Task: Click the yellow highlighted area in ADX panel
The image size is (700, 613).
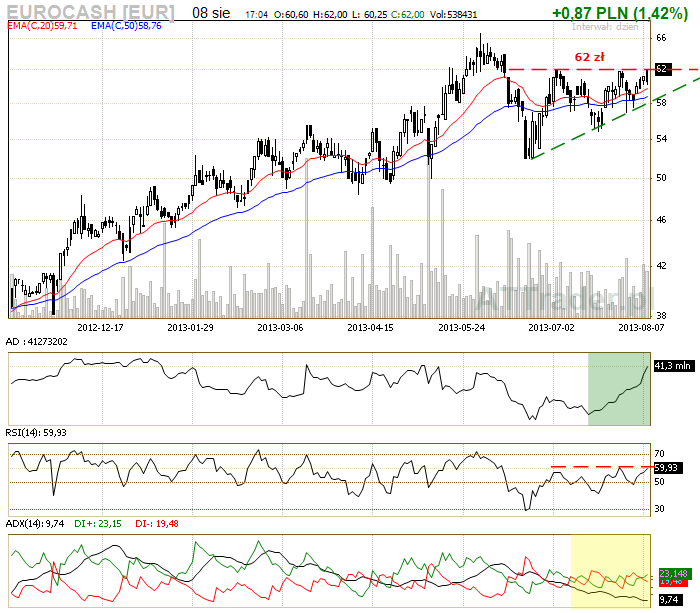Action: [610, 571]
